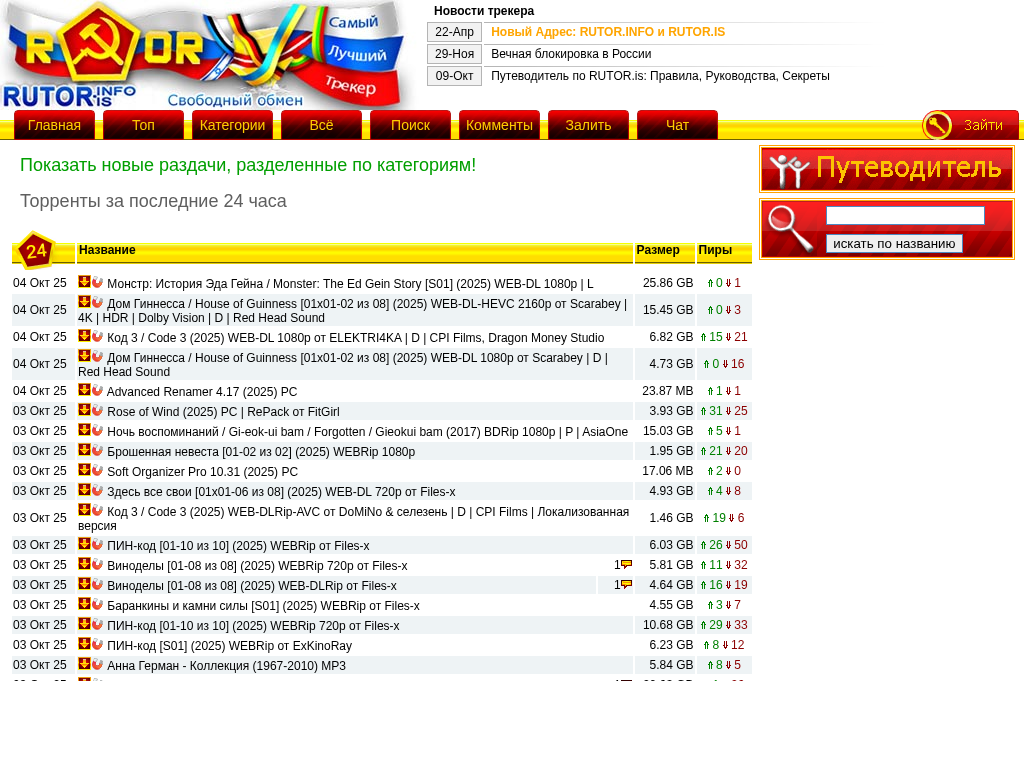Open the Топ menu tab

click(x=143, y=125)
